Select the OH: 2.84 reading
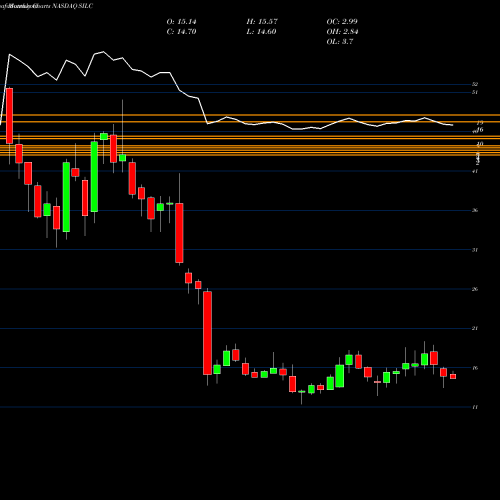The image size is (500, 500). point(342,32)
